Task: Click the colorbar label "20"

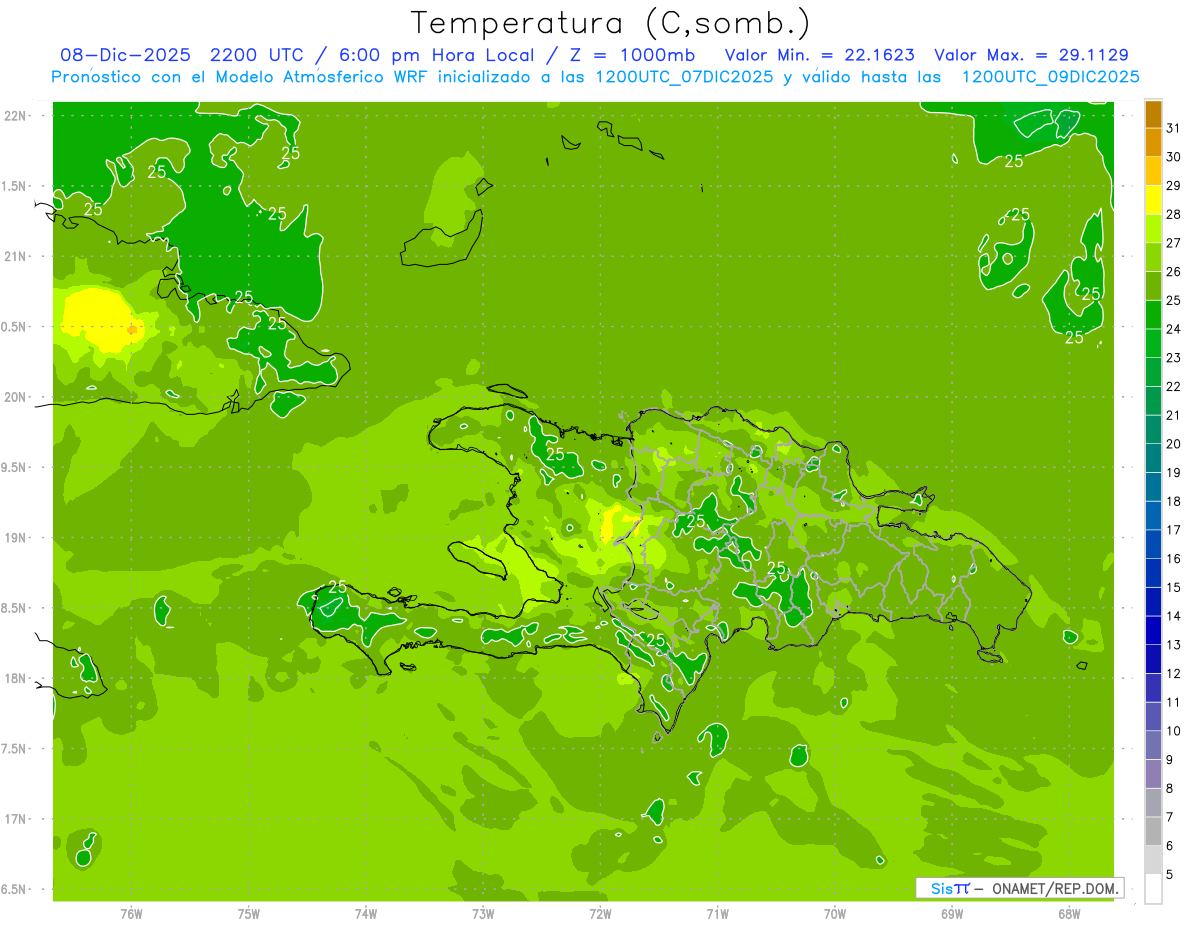Action: click(1173, 444)
